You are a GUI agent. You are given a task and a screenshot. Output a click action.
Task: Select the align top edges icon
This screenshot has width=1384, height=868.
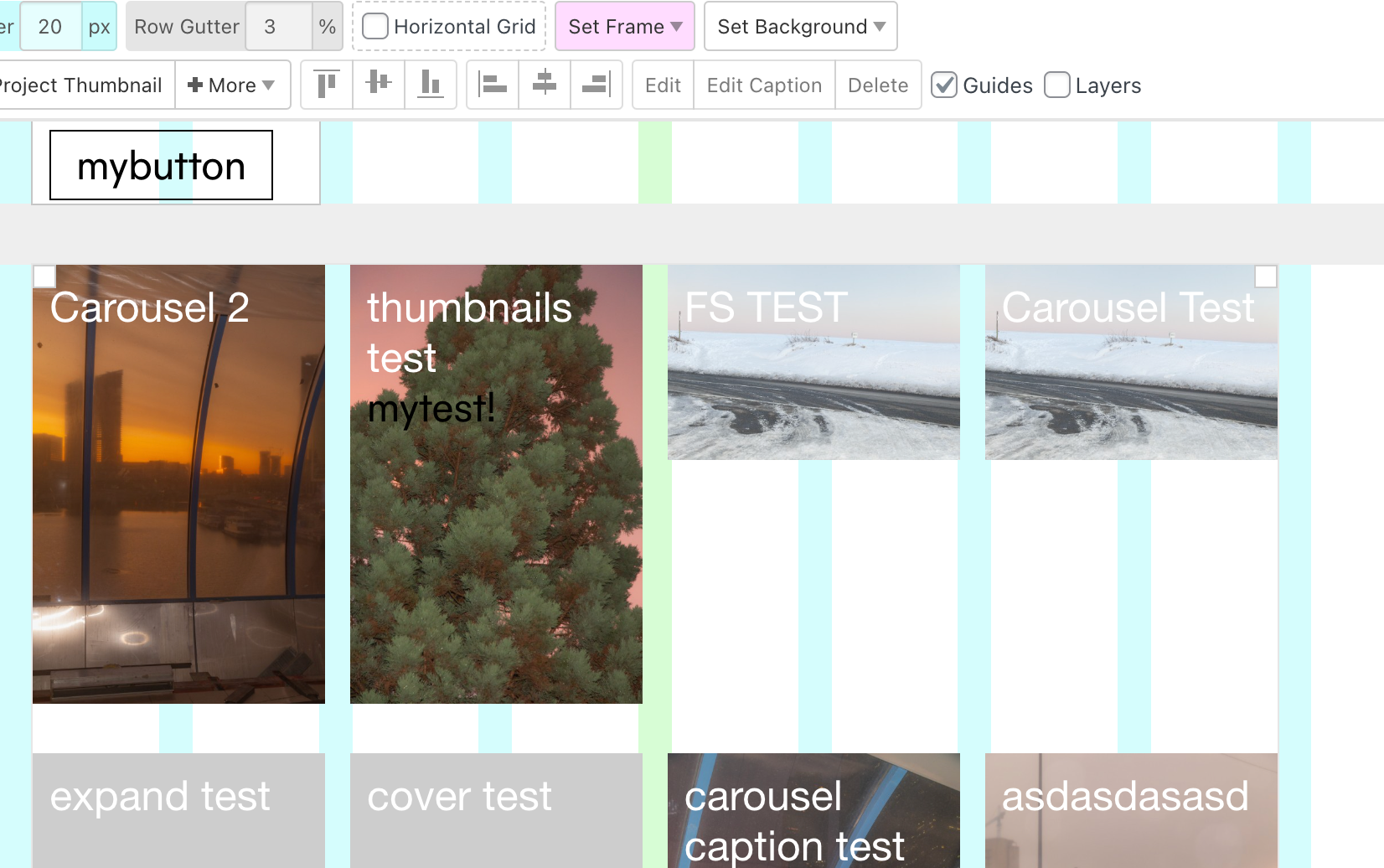327,85
